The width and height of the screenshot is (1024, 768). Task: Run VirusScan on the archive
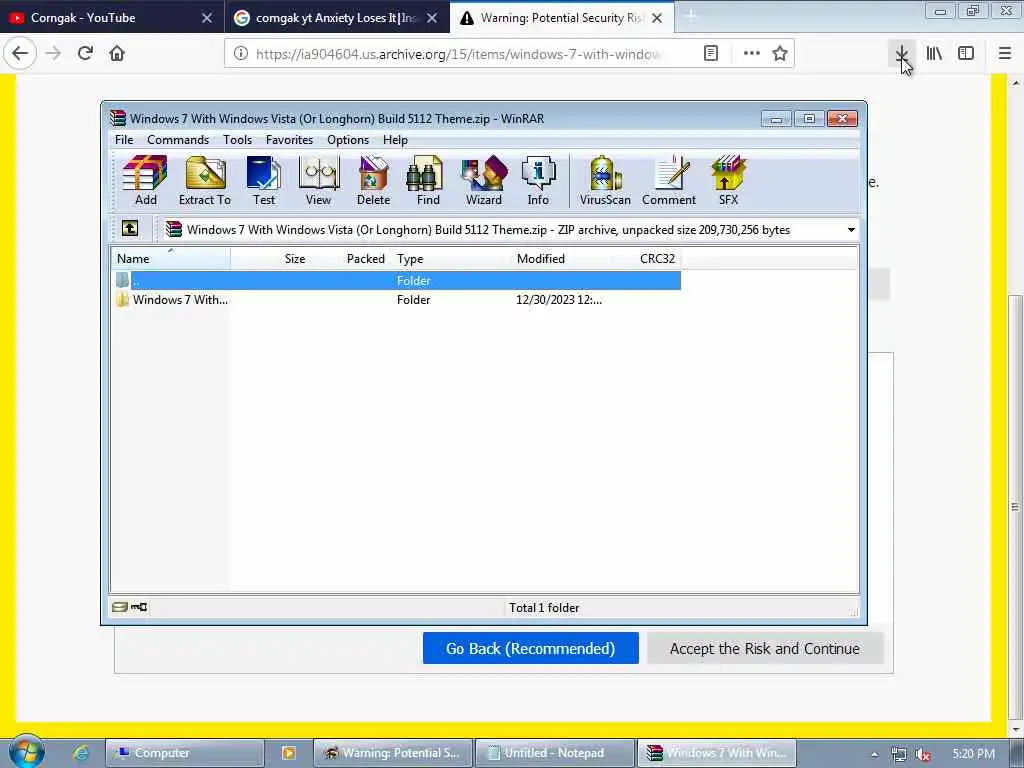coord(605,181)
